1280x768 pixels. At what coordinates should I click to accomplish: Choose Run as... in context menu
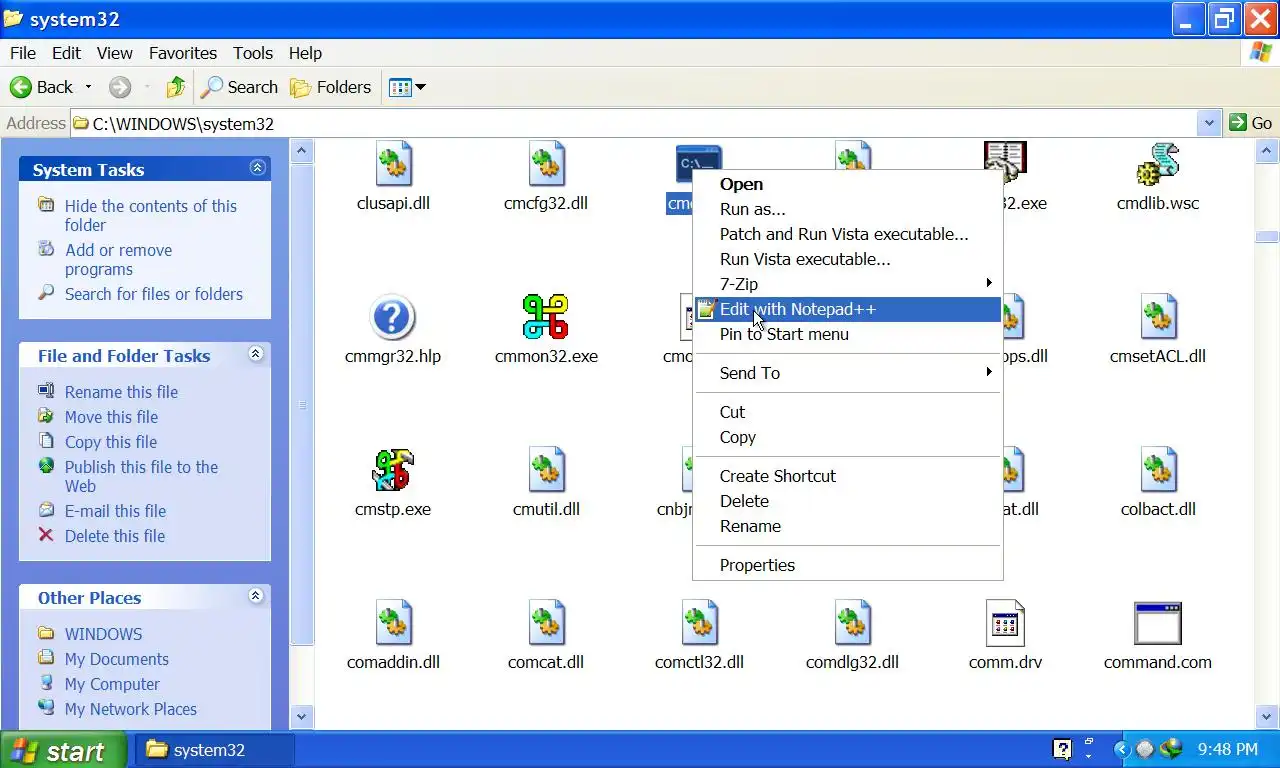pyautogui.click(x=848, y=209)
